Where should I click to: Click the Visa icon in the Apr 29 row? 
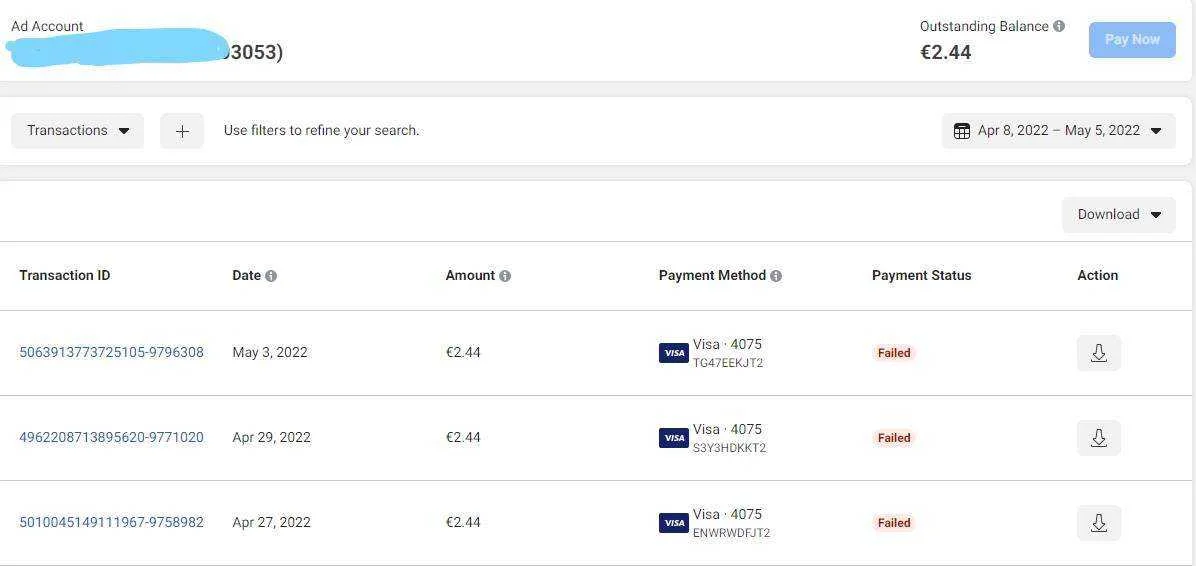click(x=674, y=438)
